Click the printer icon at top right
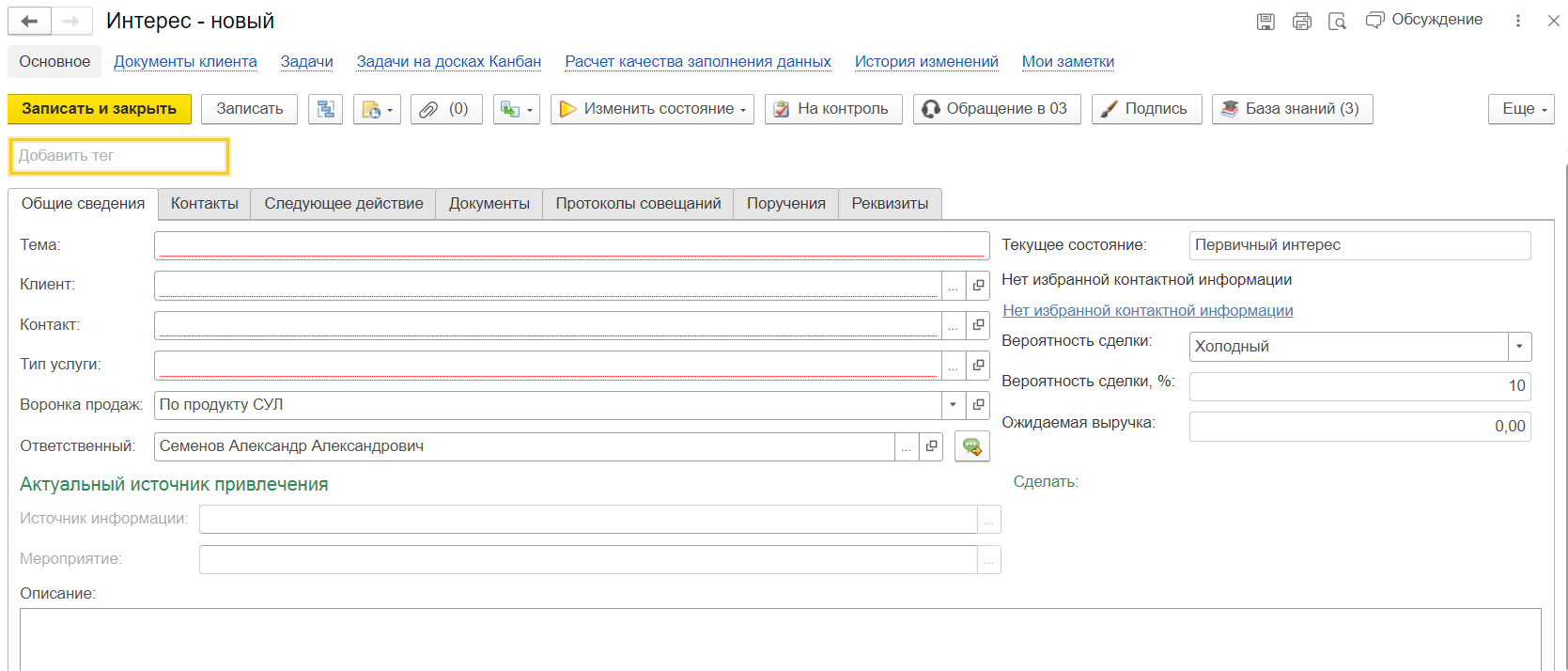The height and width of the screenshot is (671, 1568). tap(1301, 21)
